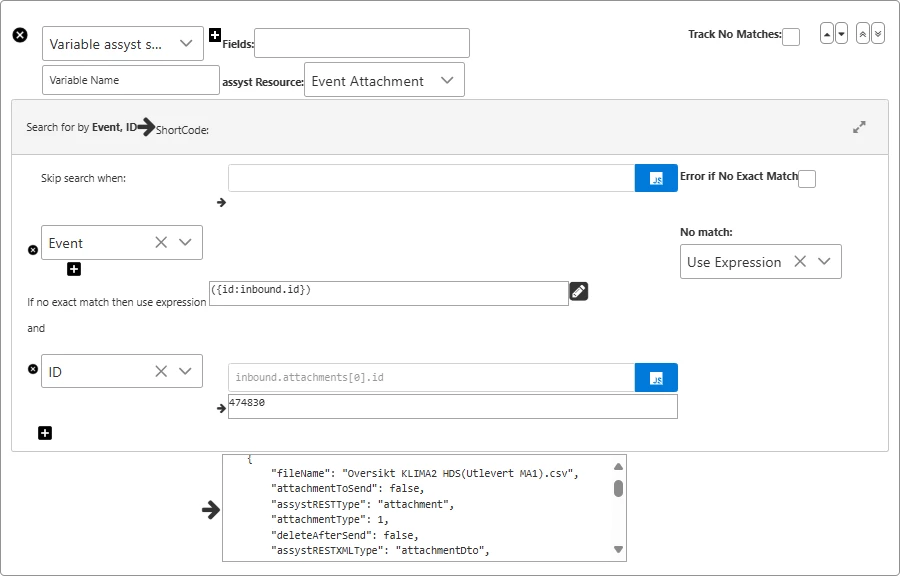Move mapping to the top
This screenshot has width=900, height=576.
coord(863,33)
